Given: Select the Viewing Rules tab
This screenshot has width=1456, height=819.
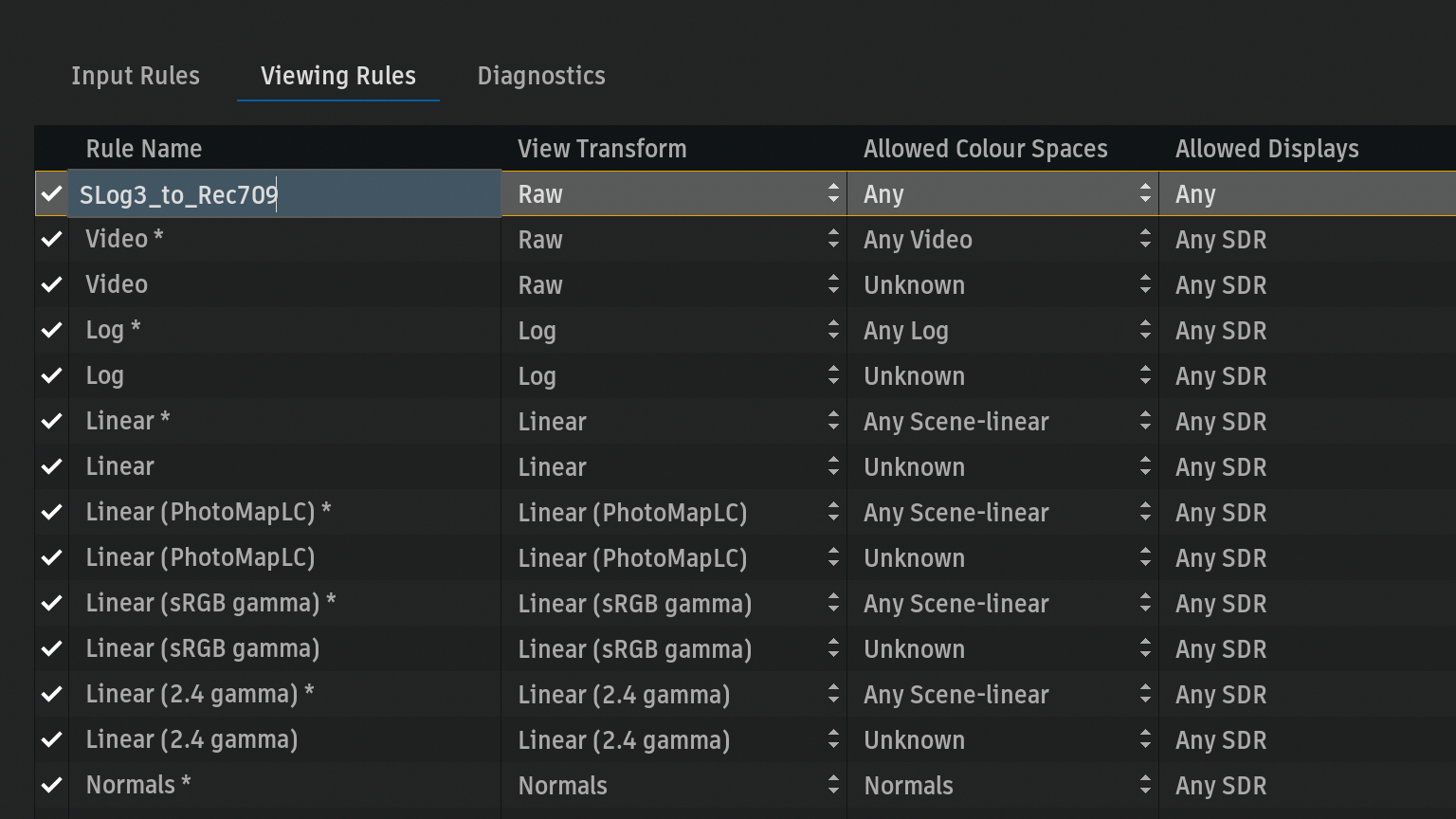Looking at the screenshot, I should coord(338,76).
